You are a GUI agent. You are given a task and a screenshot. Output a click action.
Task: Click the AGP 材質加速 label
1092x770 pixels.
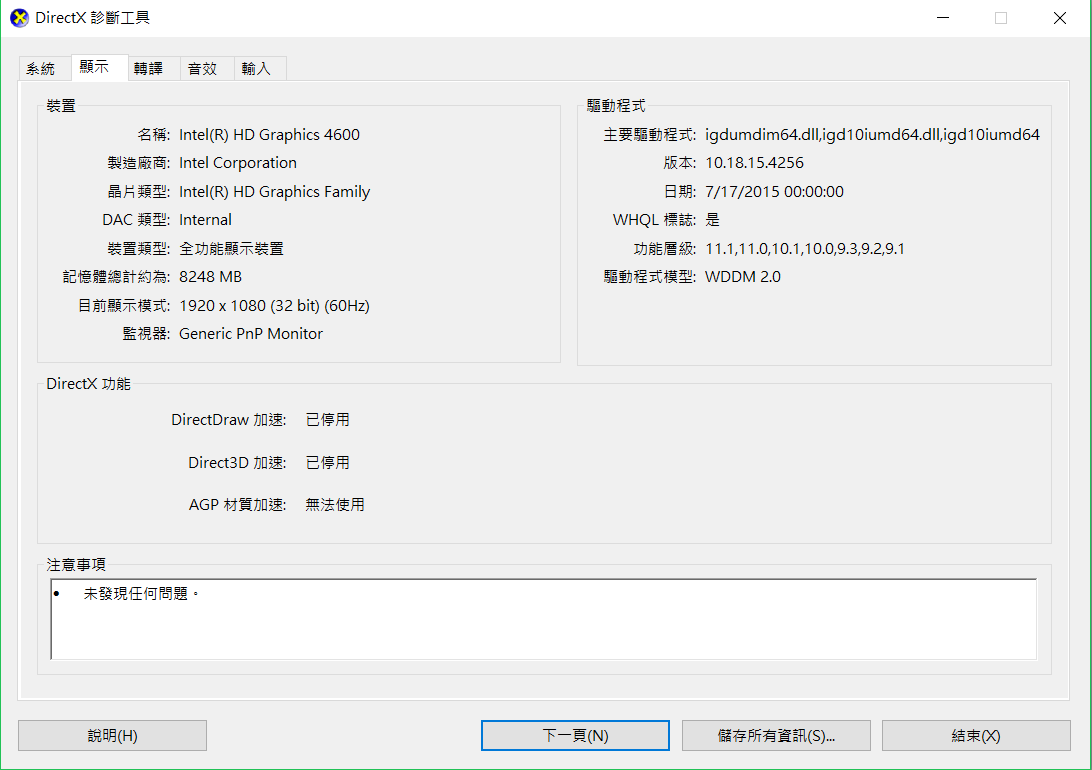pos(237,504)
